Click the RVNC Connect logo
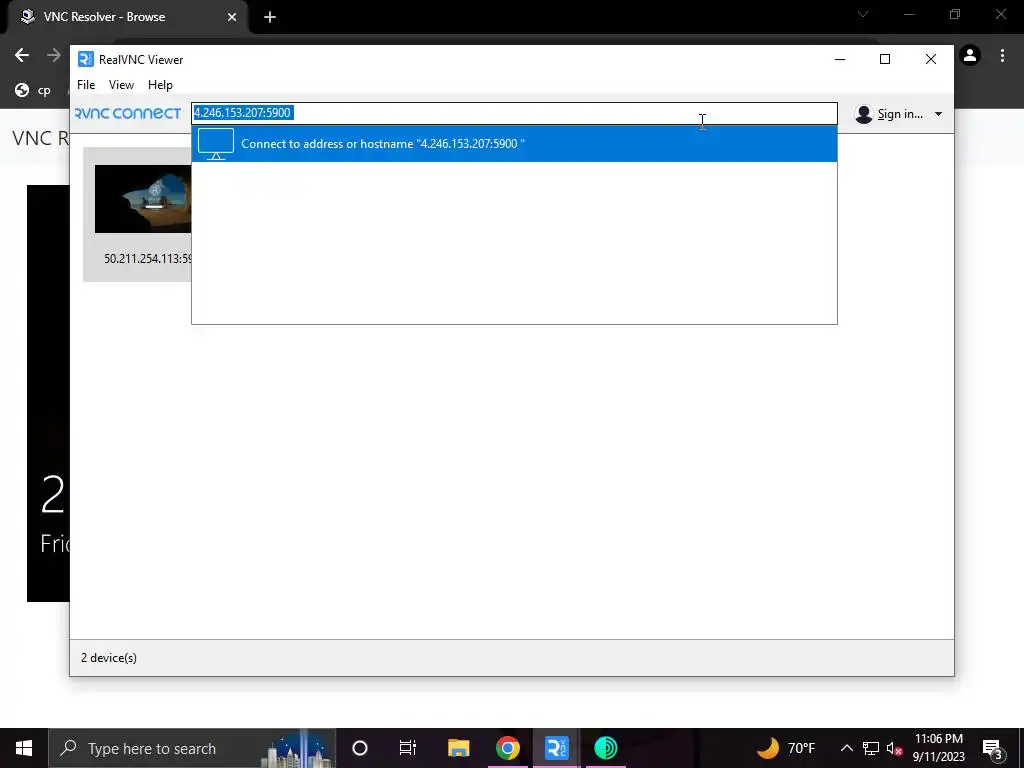Screen dimensions: 1024x768 click(128, 114)
